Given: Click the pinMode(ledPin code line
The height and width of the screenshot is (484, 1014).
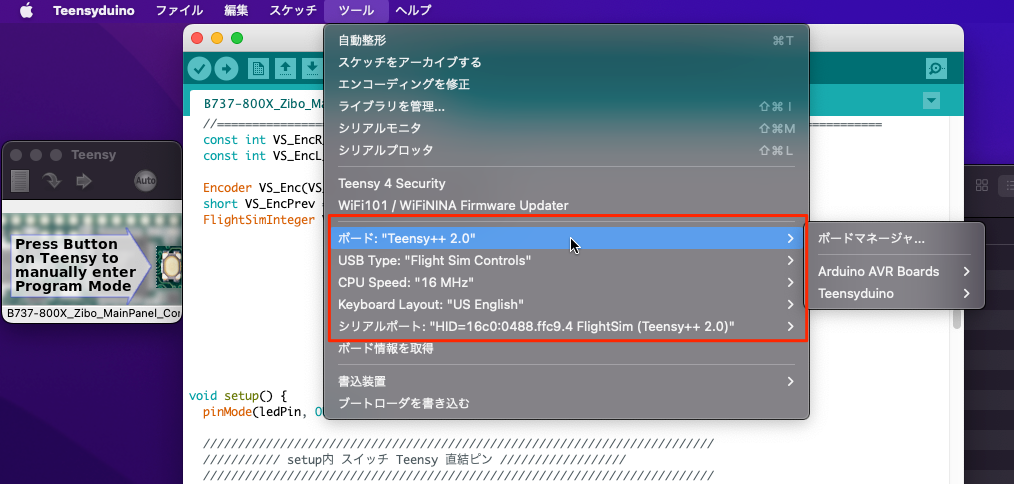Looking at the screenshot, I should pos(263,412).
